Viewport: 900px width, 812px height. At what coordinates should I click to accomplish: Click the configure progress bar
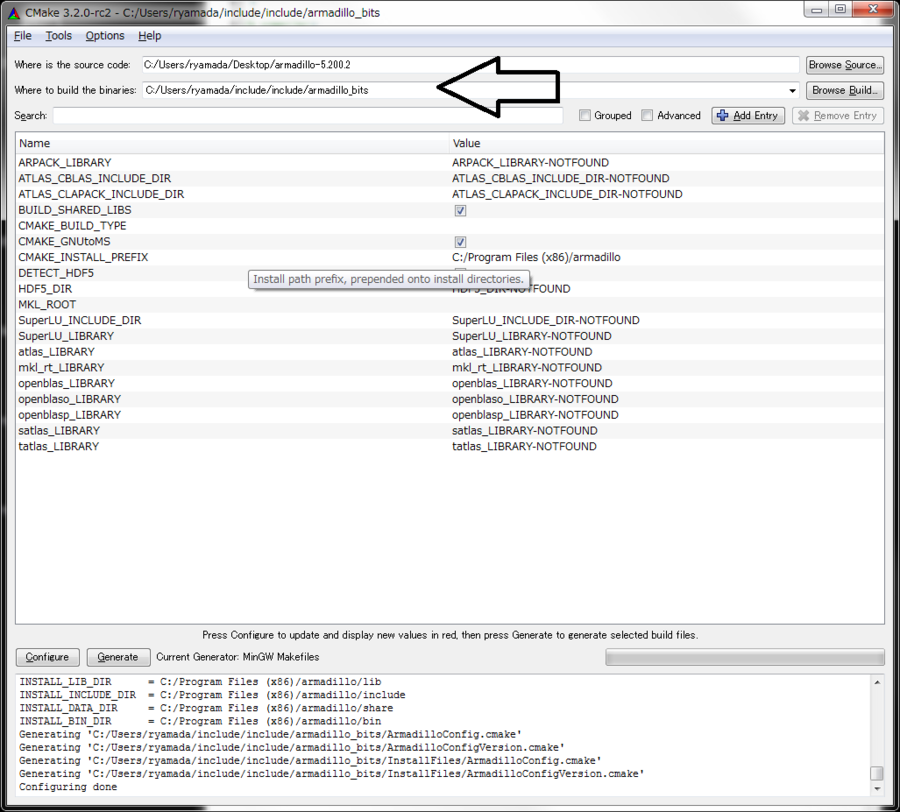(744, 657)
